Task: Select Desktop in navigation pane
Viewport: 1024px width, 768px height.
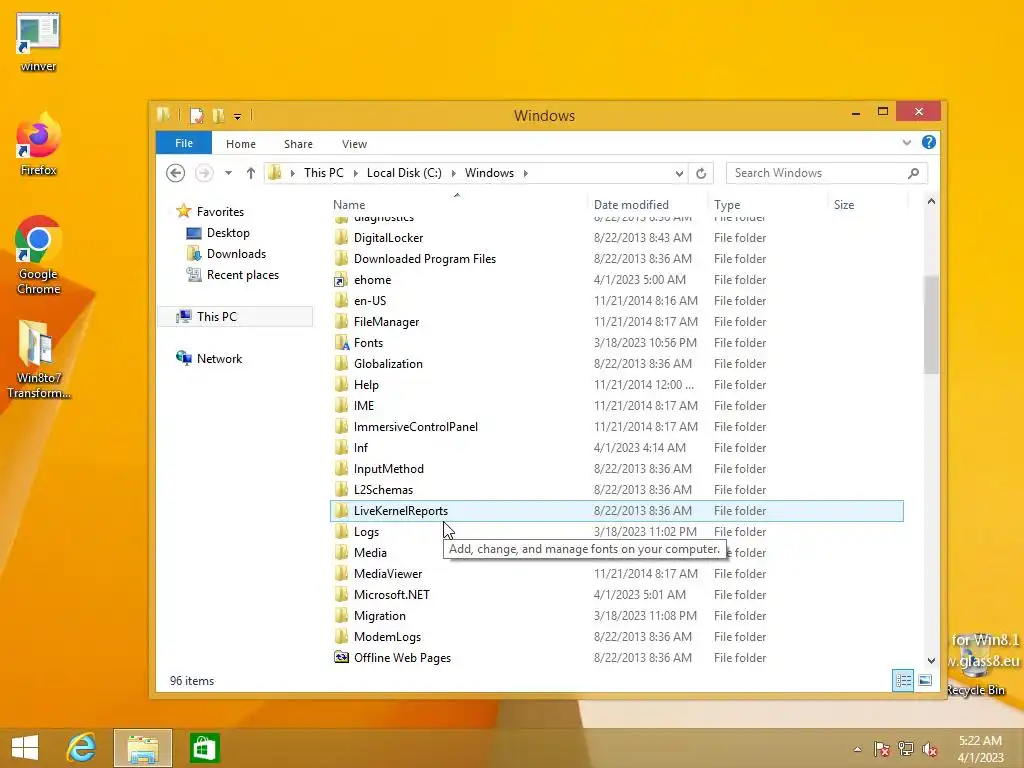Action: coord(217,232)
